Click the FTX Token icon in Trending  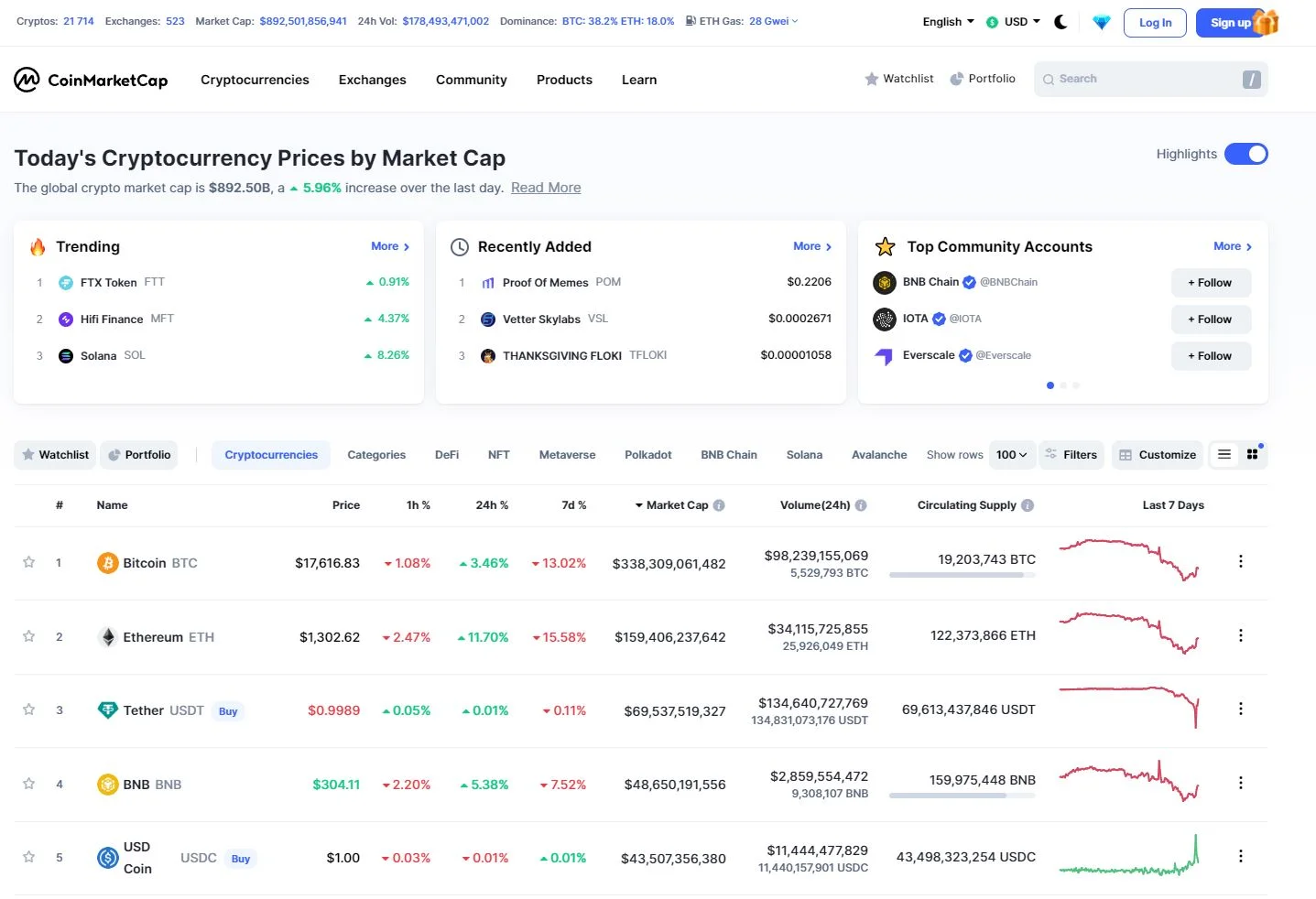pos(66,283)
